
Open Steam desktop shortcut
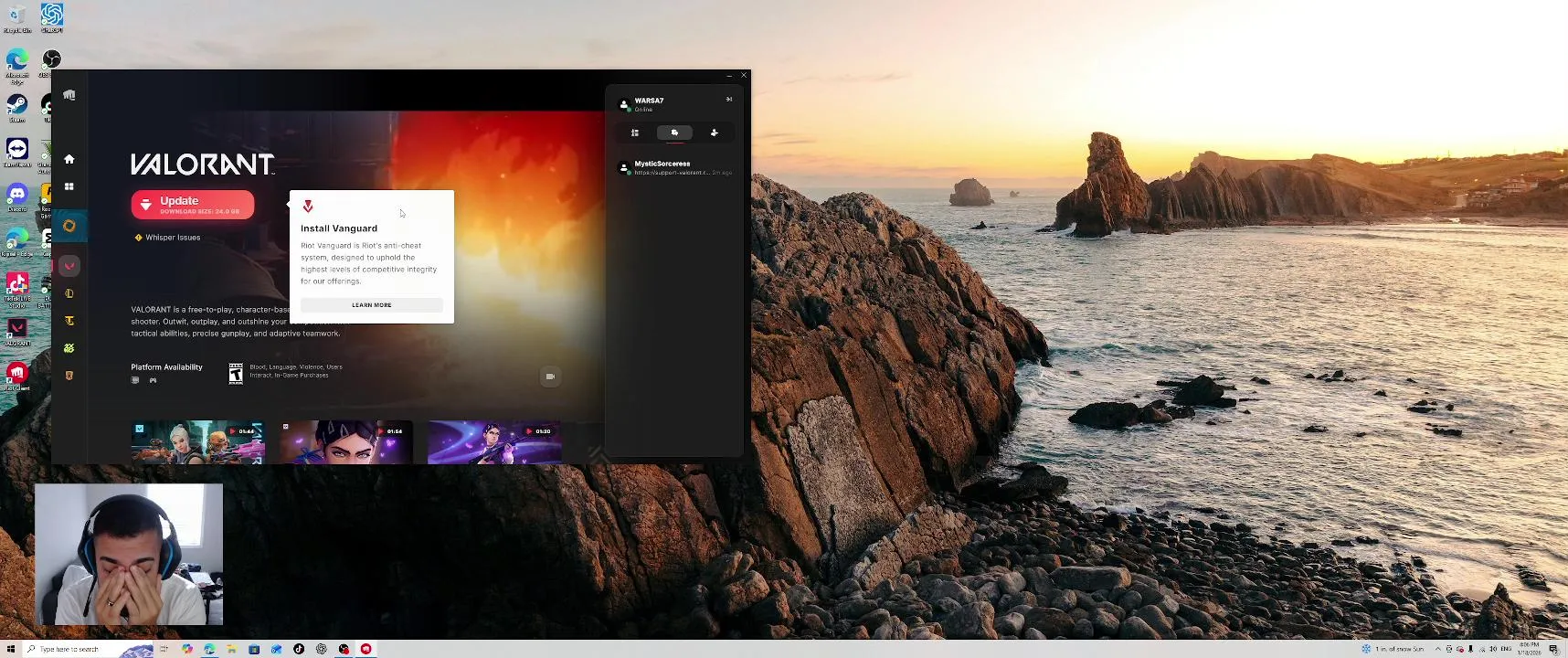[16, 109]
